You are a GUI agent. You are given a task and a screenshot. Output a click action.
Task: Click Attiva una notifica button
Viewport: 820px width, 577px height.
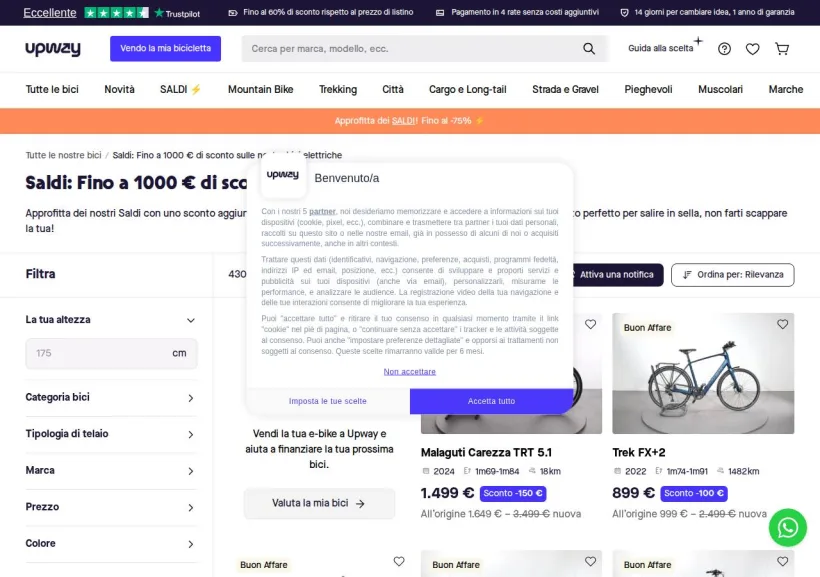pos(616,275)
